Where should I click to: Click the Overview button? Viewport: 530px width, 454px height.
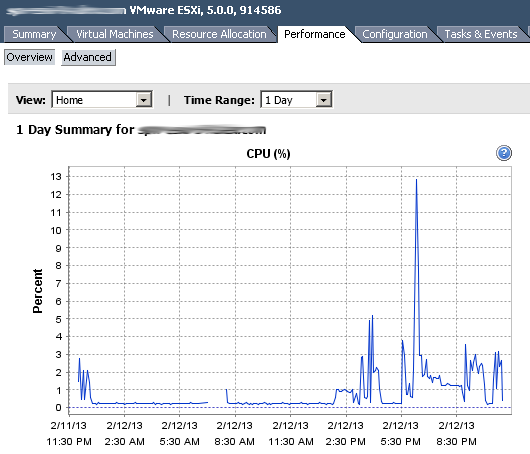(29, 57)
